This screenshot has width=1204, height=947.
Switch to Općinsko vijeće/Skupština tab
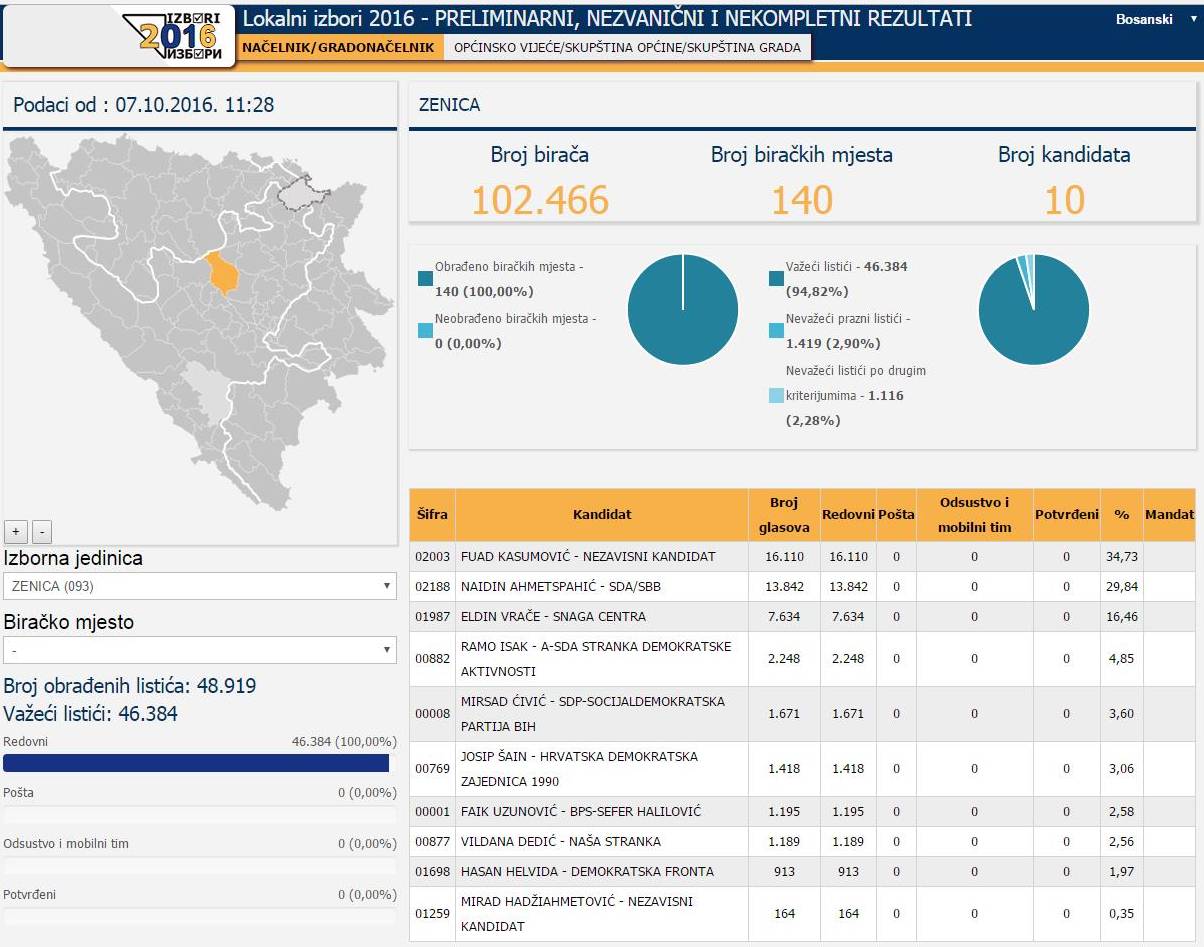point(627,47)
